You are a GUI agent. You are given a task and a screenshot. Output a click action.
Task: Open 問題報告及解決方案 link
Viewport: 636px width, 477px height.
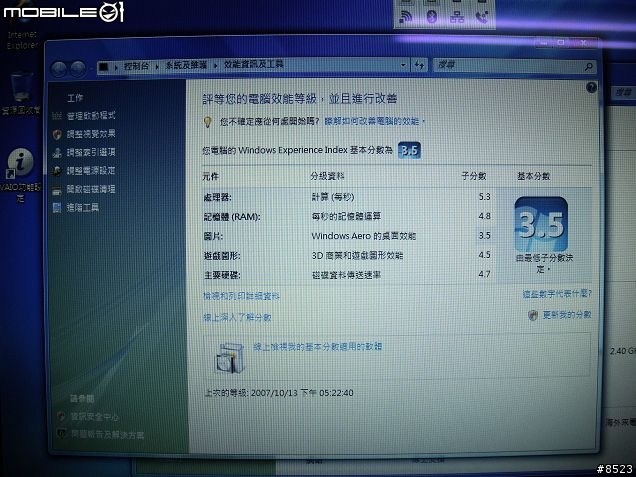click(107, 434)
